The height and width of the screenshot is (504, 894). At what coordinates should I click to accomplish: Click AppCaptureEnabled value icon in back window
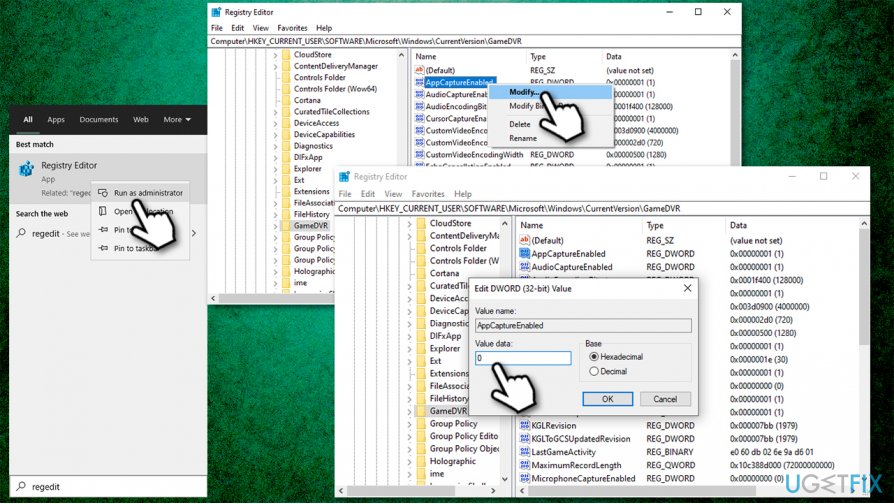pos(420,82)
